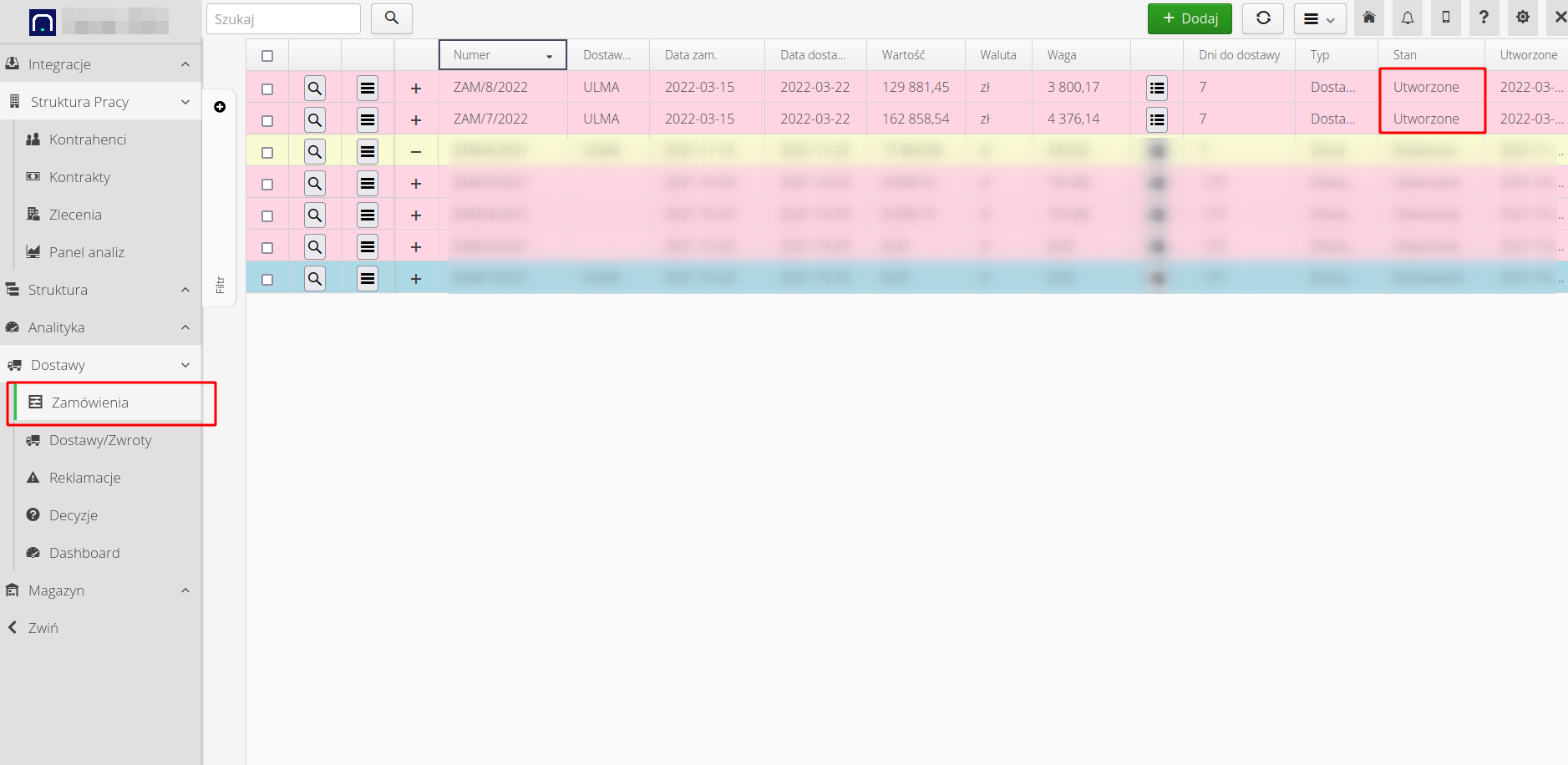Click the list details icon in ZAM/8/2022 row

coord(1157,87)
